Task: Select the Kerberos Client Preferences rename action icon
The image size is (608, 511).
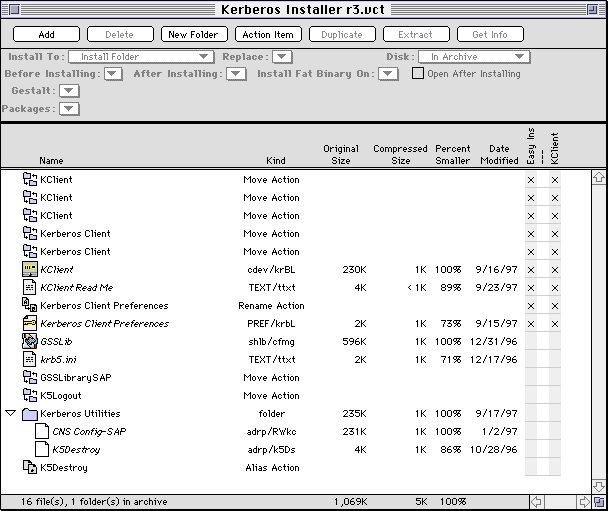Action: point(30,306)
